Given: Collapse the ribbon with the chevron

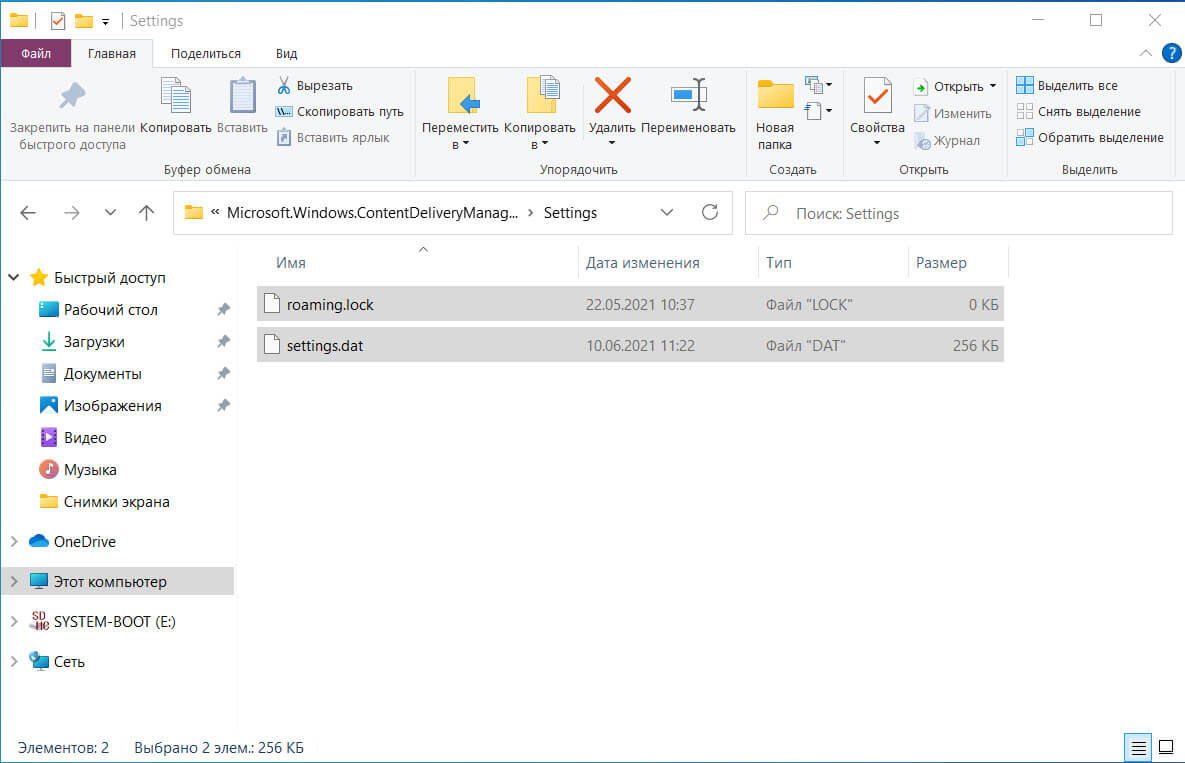Looking at the screenshot, I should click(1146, 53).
